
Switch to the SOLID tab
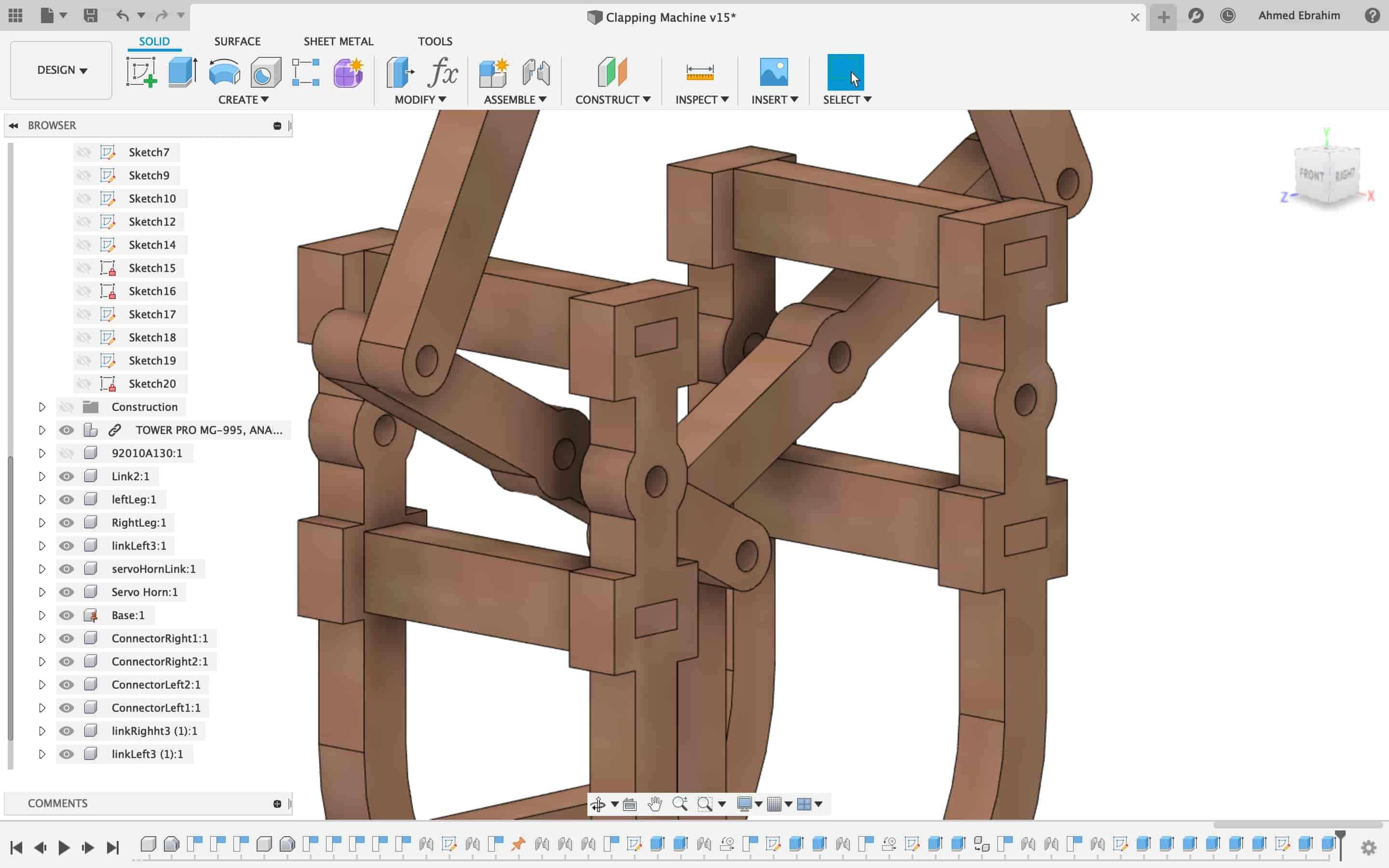(x=154, y=41)
